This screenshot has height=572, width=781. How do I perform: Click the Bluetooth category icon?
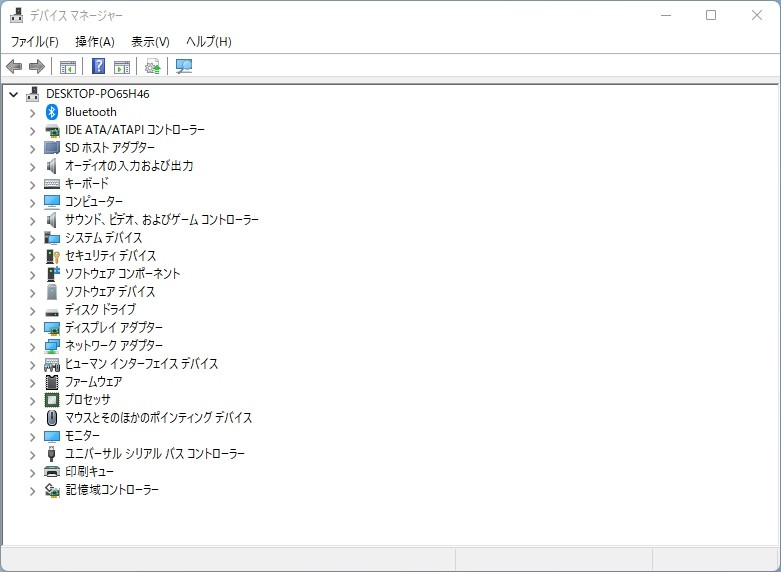tap(52, 112)
